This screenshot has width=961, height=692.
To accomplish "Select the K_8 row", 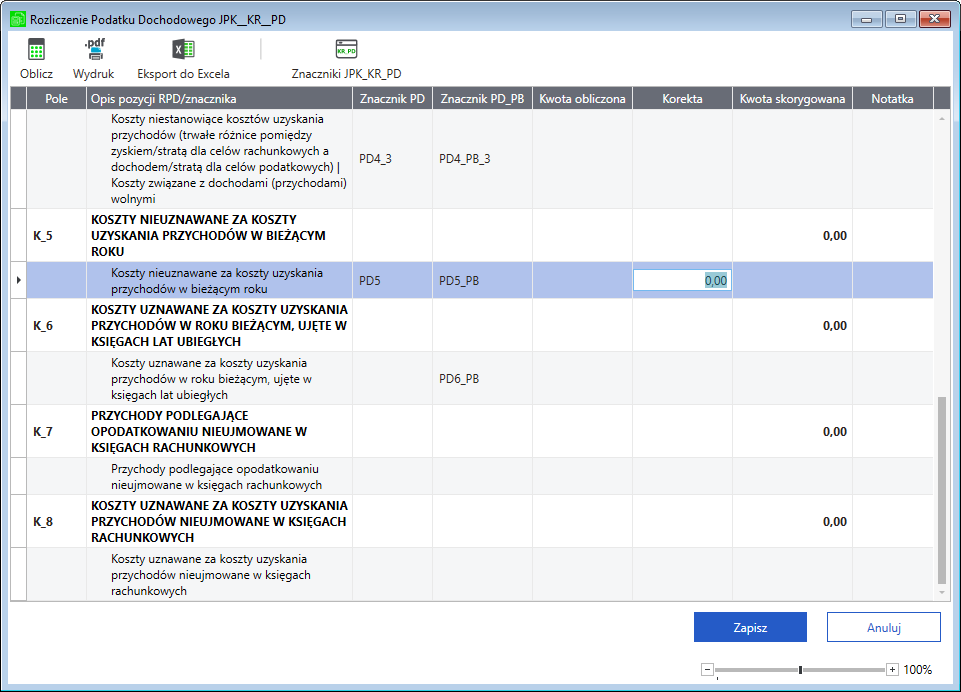I will click(42, 522).
